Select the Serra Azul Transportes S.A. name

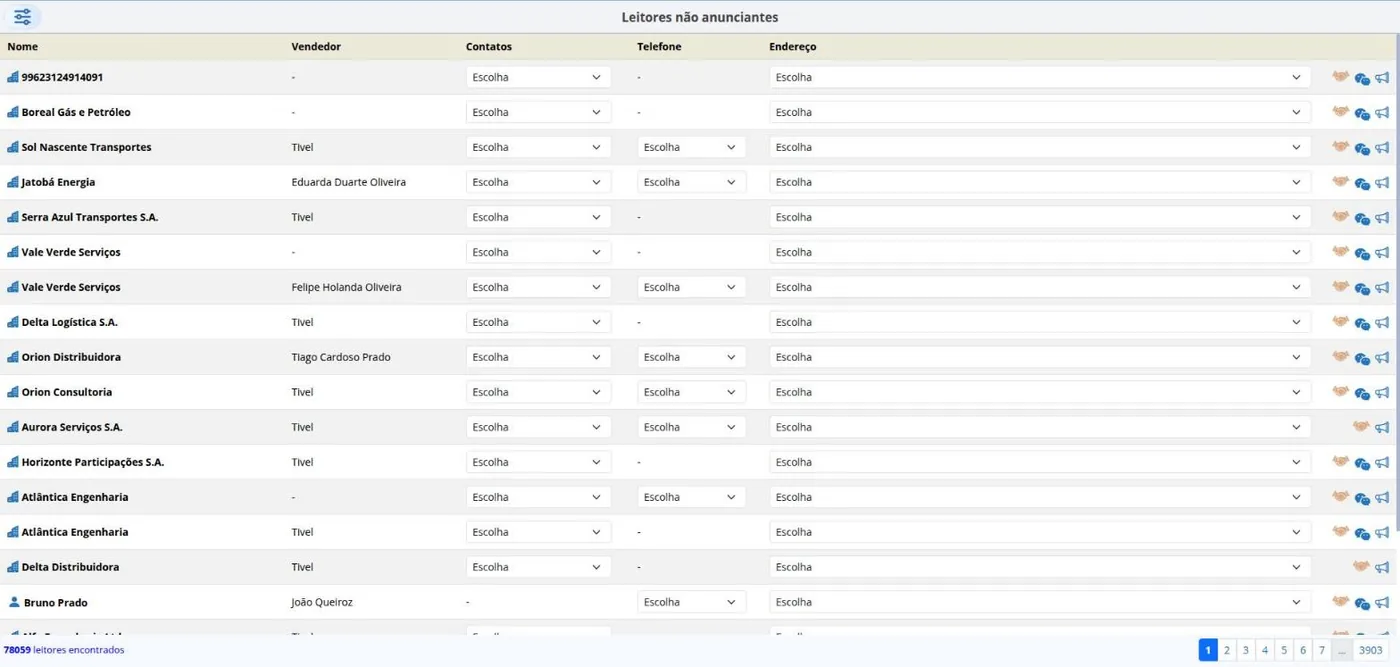click(90, 217)
